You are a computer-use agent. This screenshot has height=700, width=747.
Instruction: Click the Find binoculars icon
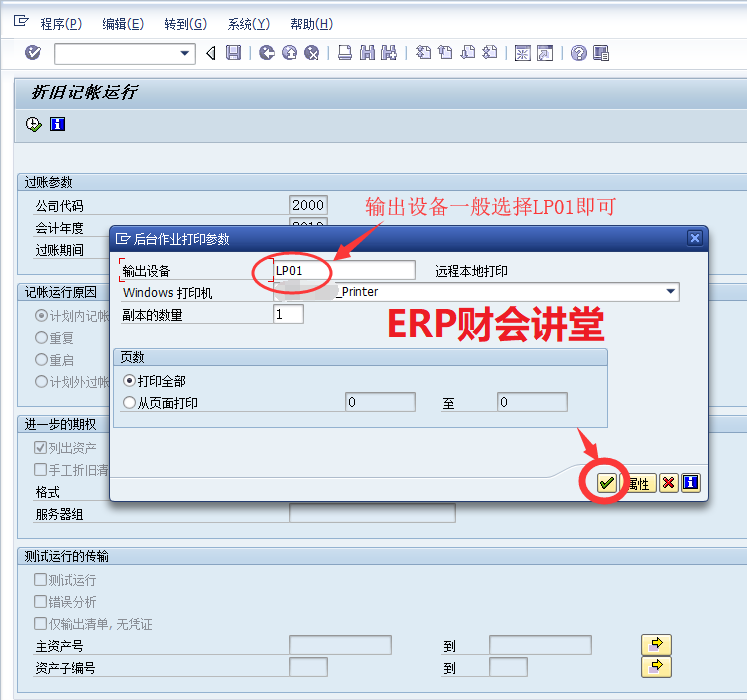(367, 52)
